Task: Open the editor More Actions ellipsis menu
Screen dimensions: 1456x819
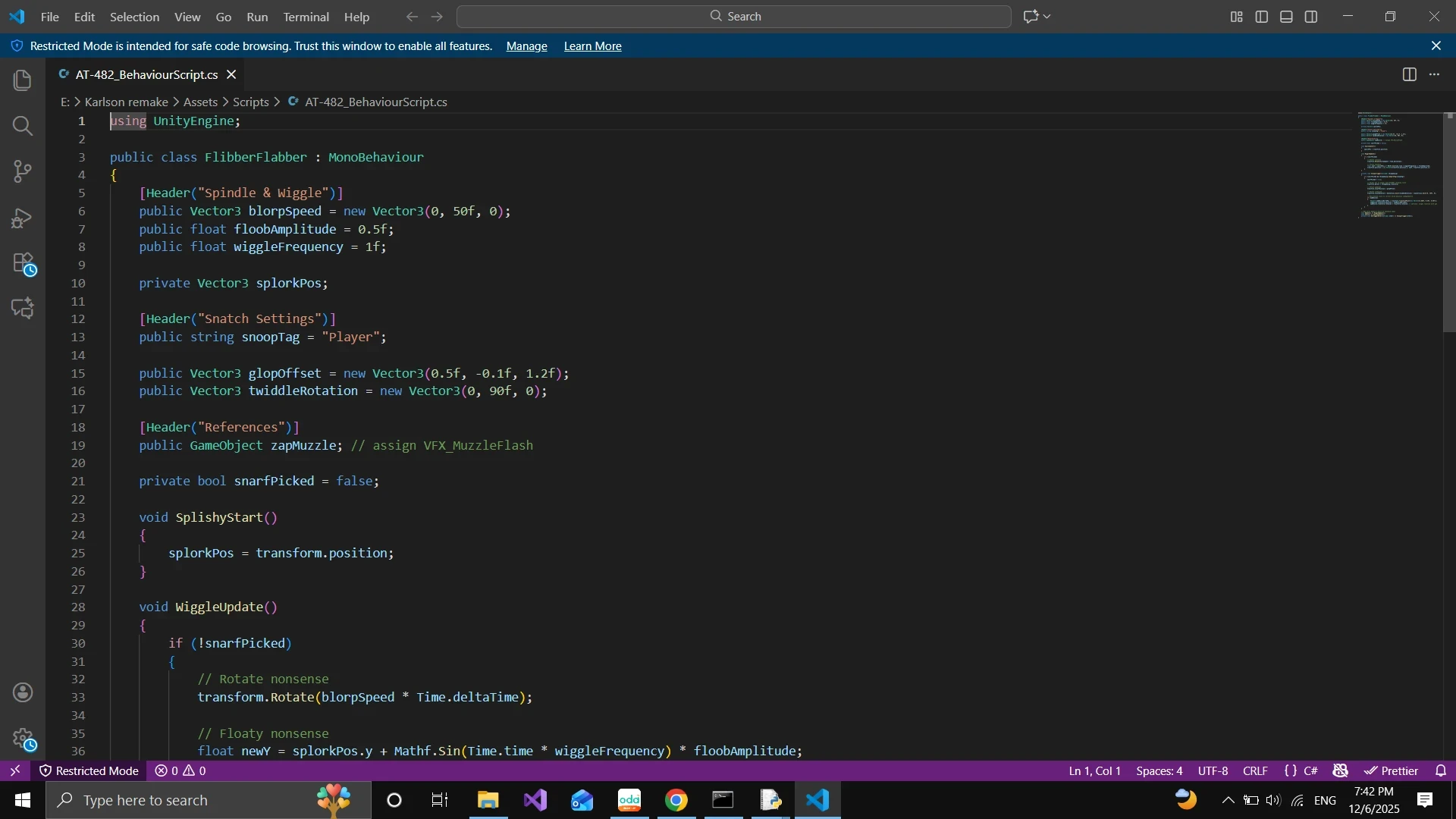Action: (x=1434, y=74)
